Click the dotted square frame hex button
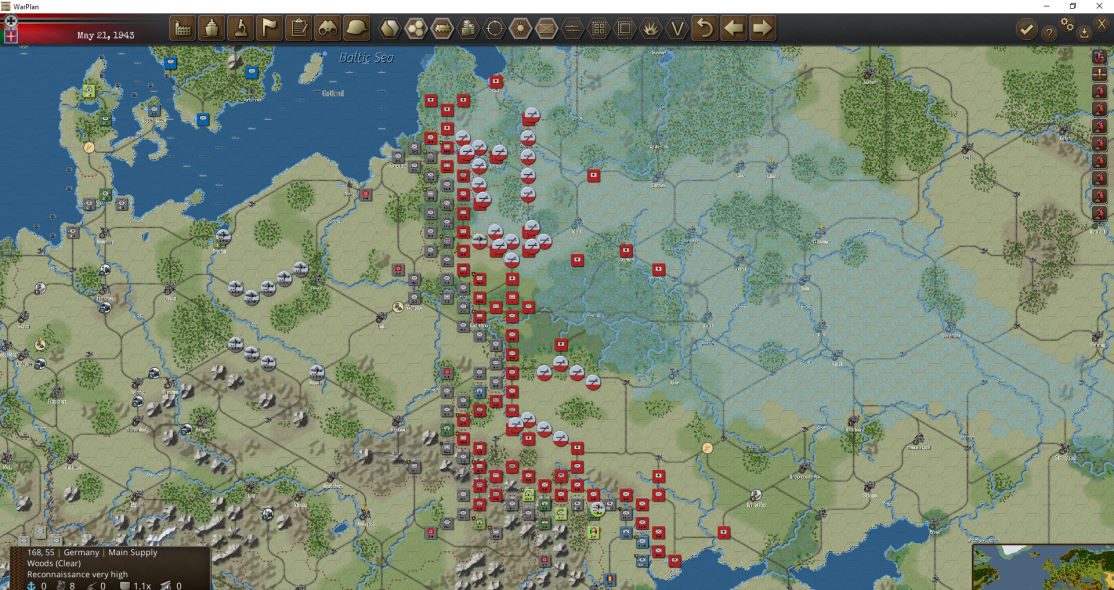The image size is (1114, 590). (625, 29)
